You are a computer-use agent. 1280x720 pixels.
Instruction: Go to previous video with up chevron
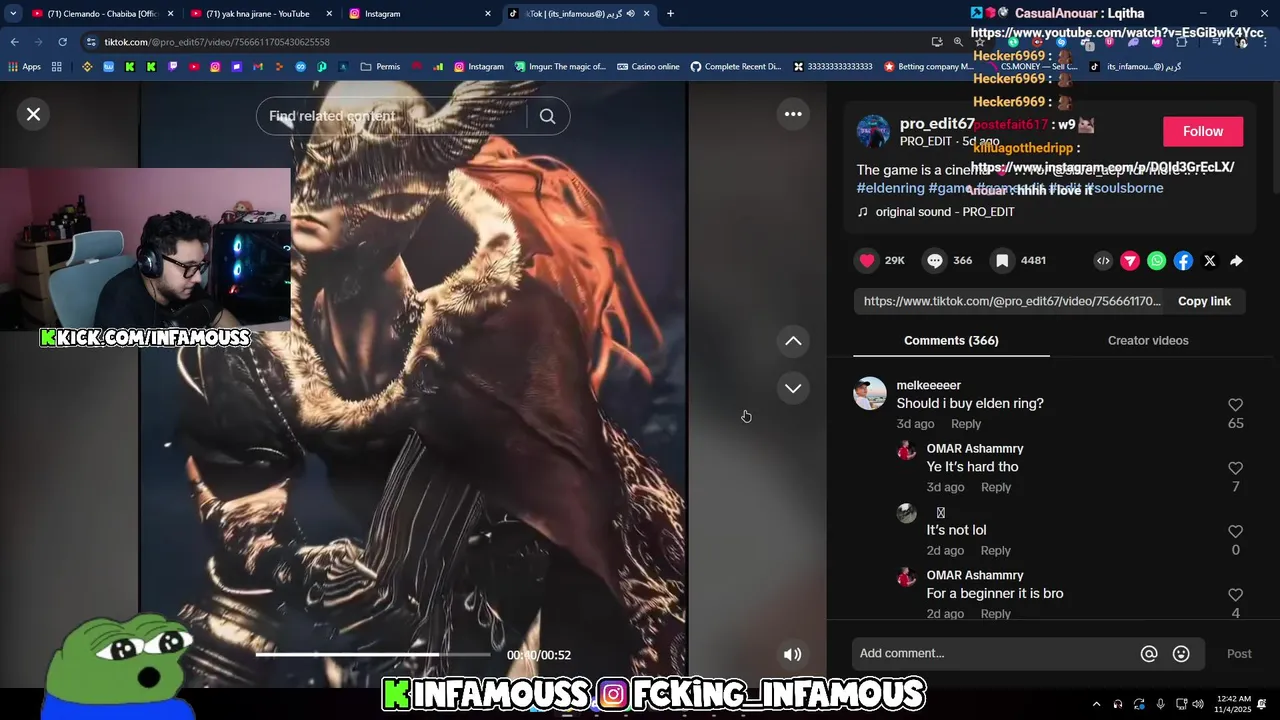(793, 341)
